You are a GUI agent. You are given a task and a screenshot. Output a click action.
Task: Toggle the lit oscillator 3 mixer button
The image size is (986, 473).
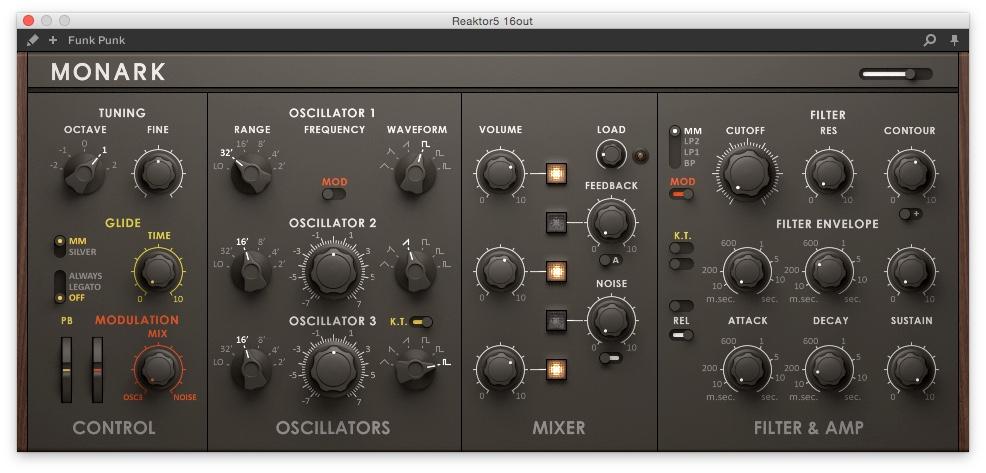(557, 369)
